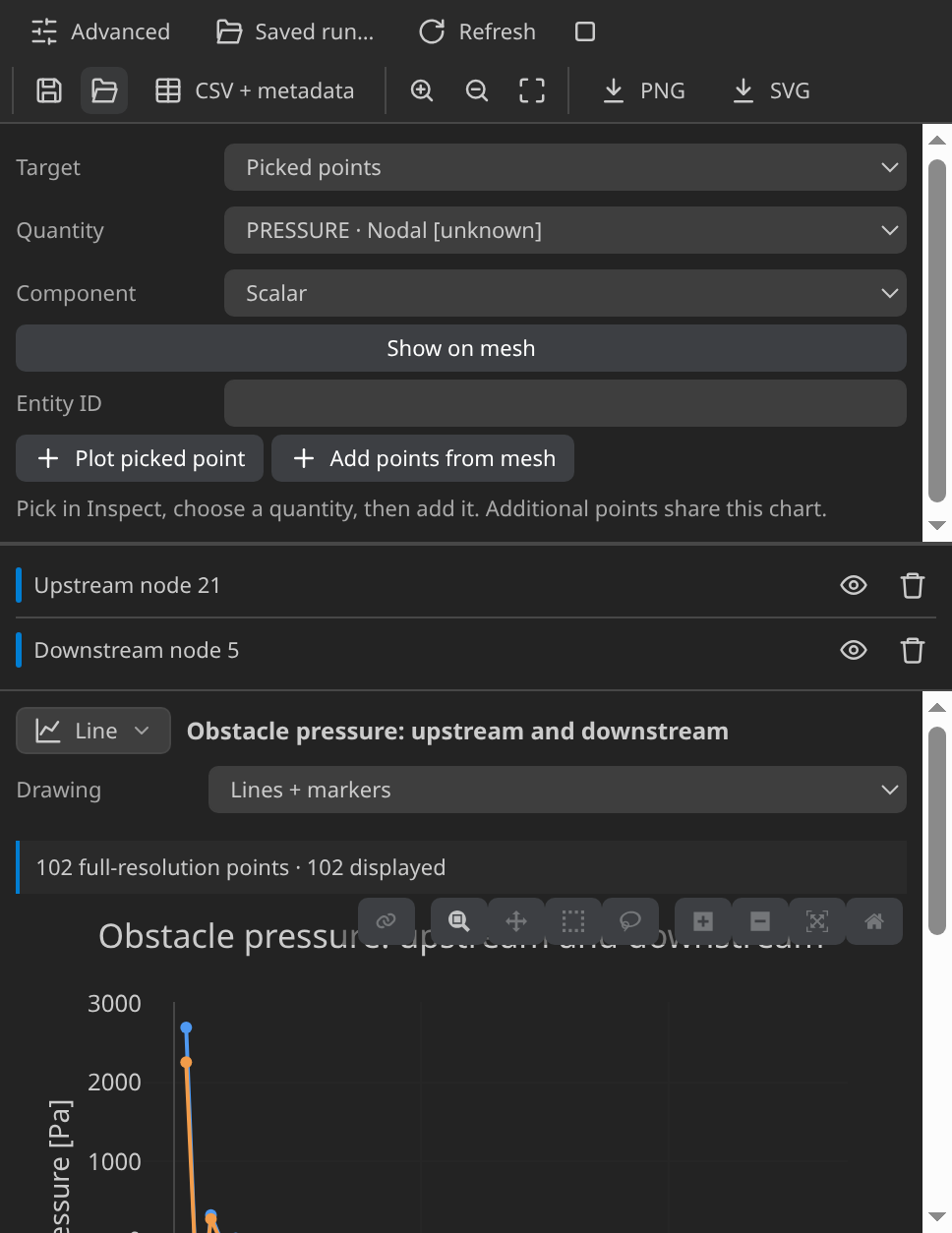Click the upper panel scroll down arrow

[x=937, y=525]
